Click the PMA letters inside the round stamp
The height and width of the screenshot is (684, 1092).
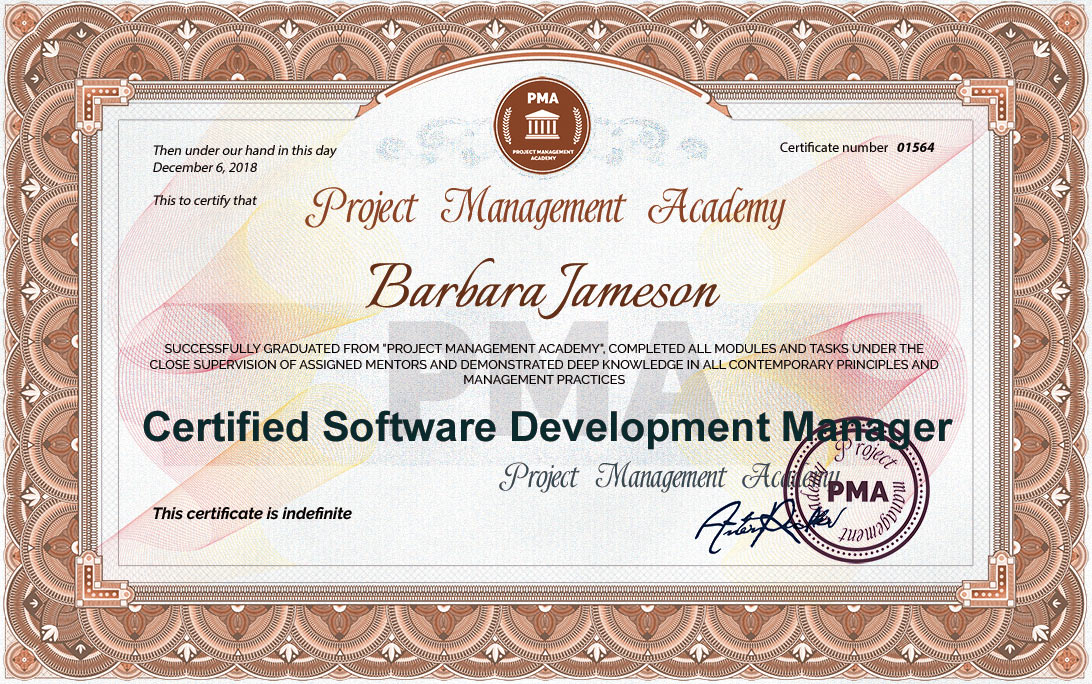(x=858, y=491)
